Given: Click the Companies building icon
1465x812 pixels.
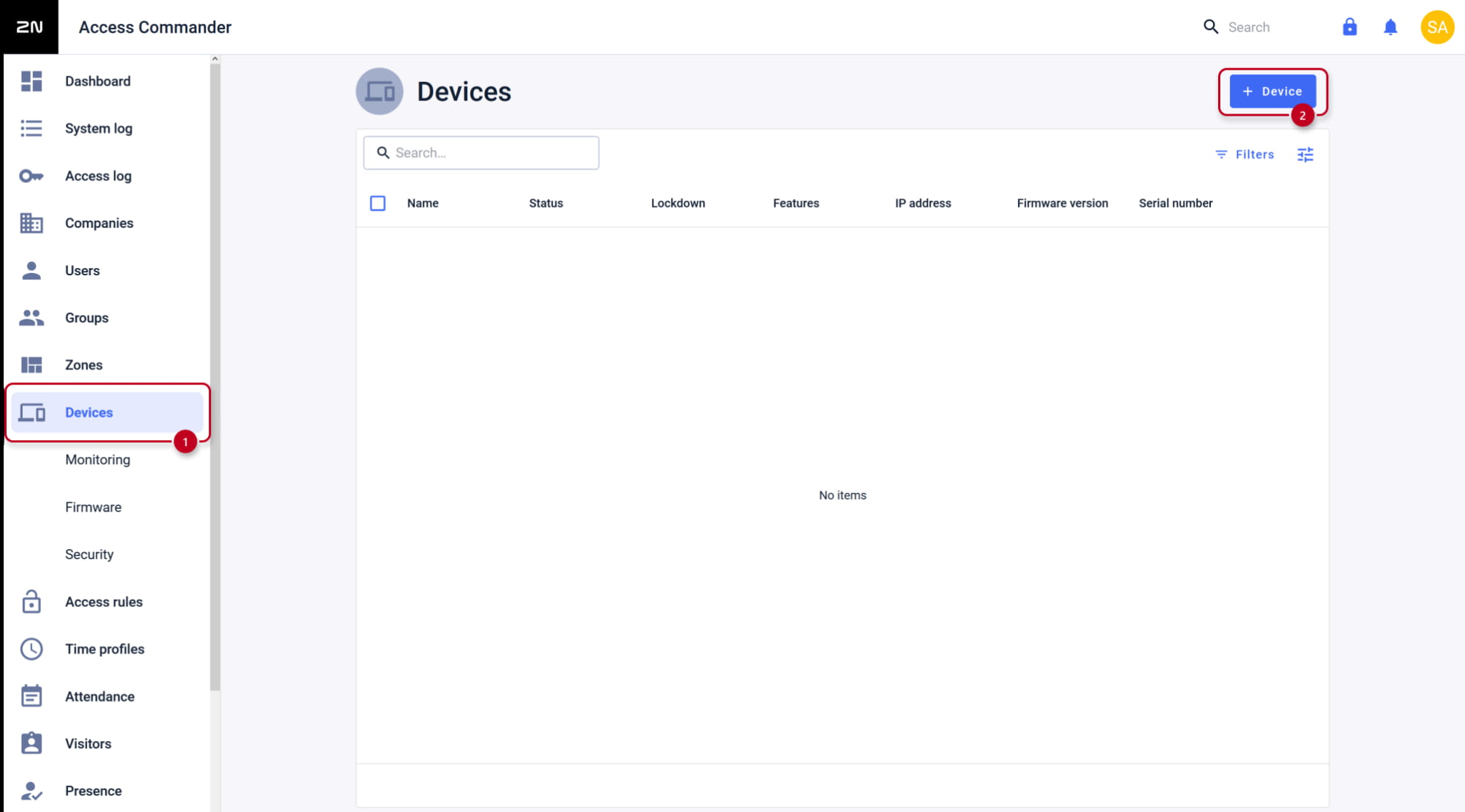Looking at the screenshot, I should pos(31,223).
